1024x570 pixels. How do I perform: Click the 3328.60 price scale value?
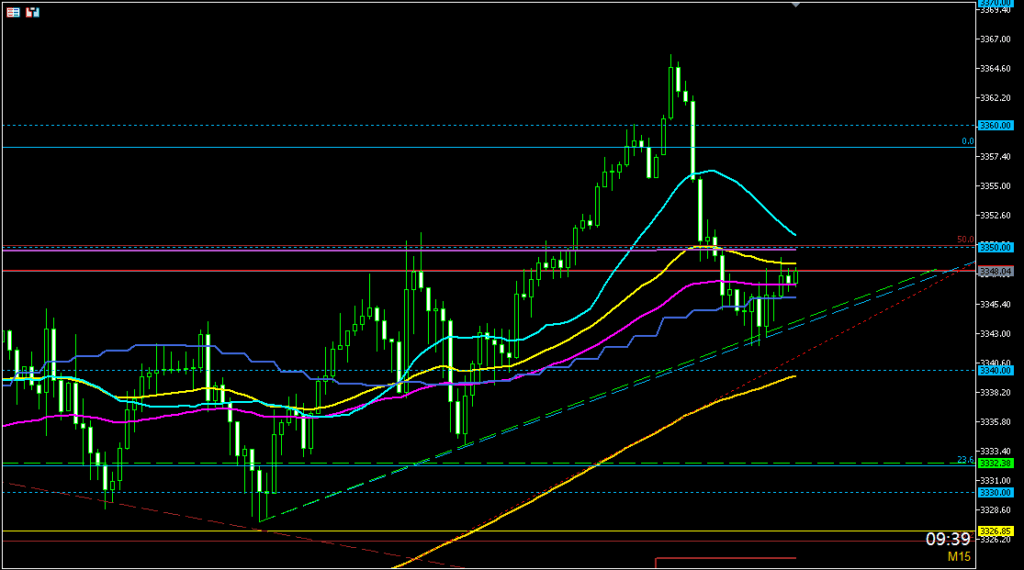[x=995, y=510]
